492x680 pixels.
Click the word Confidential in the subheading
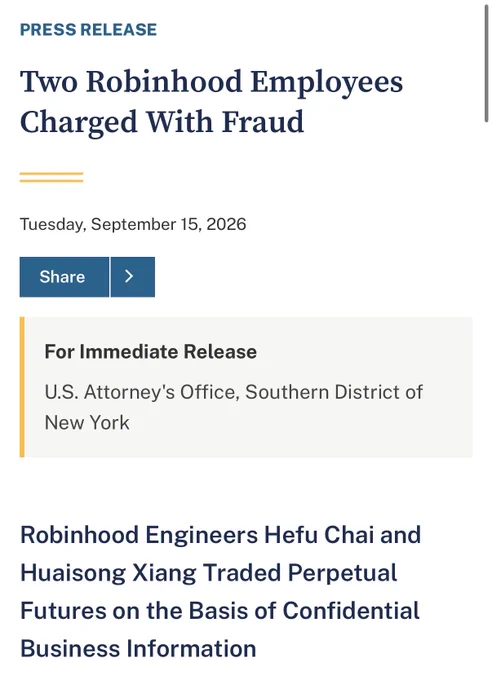click(351, 611)
